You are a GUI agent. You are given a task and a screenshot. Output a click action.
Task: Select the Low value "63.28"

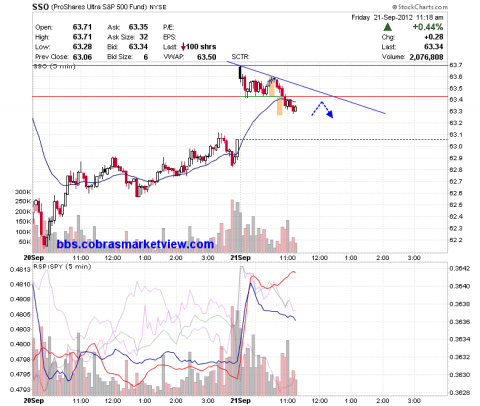(82, 47)
